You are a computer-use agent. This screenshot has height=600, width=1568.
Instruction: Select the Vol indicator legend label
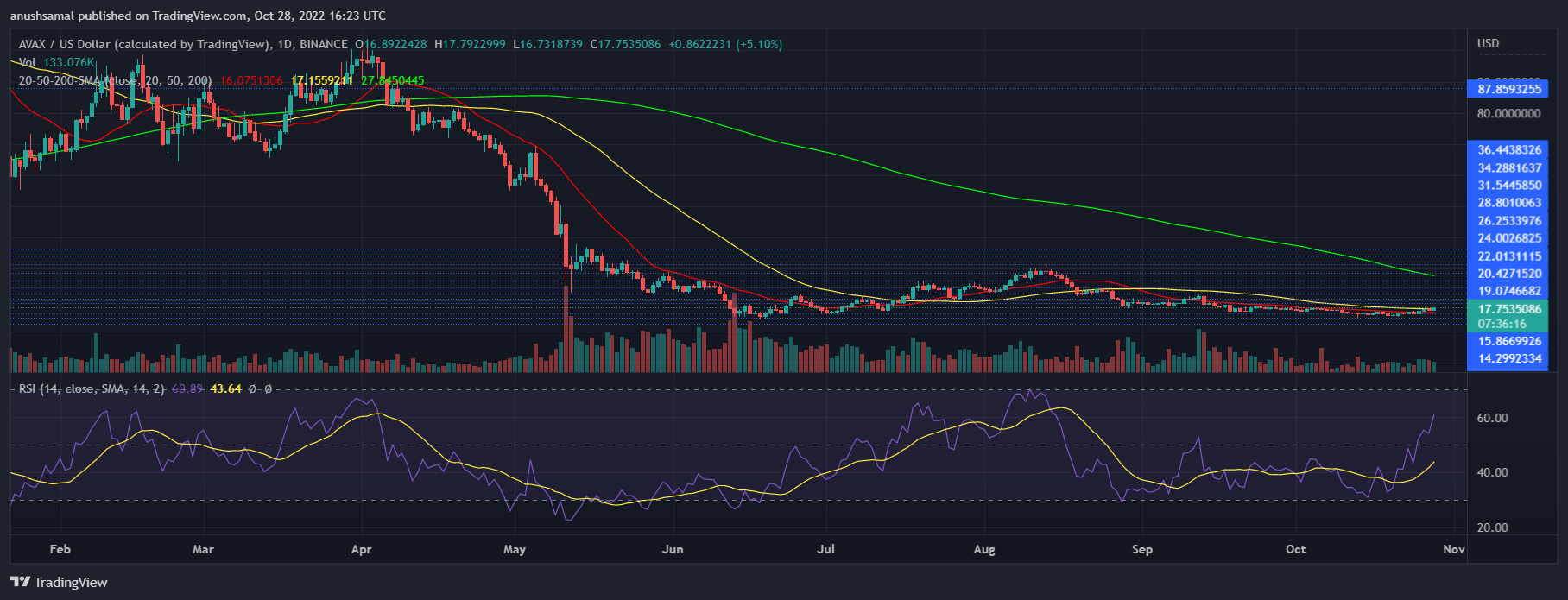coord(28,62)
